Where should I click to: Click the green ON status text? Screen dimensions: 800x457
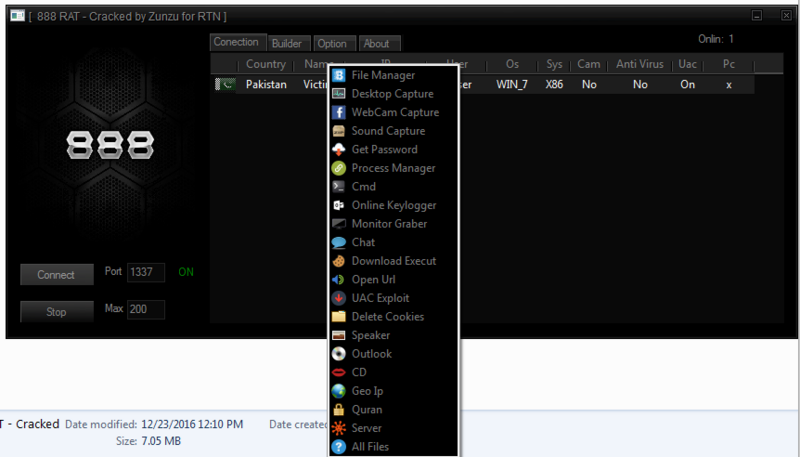186,272
